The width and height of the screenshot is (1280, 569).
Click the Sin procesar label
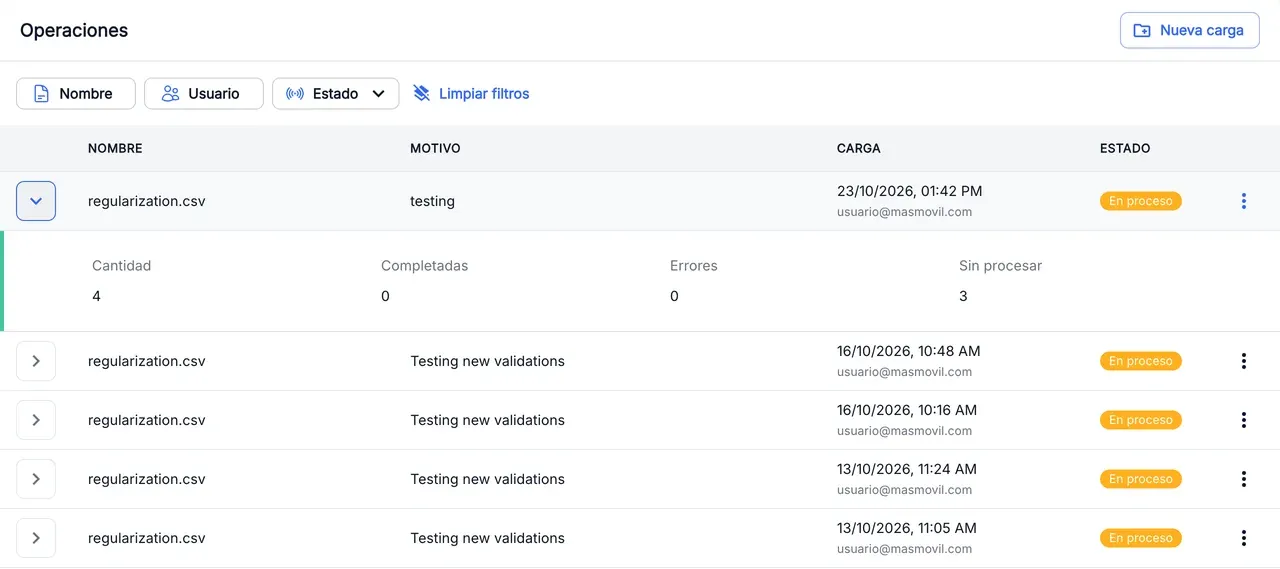click(1000, 266)
